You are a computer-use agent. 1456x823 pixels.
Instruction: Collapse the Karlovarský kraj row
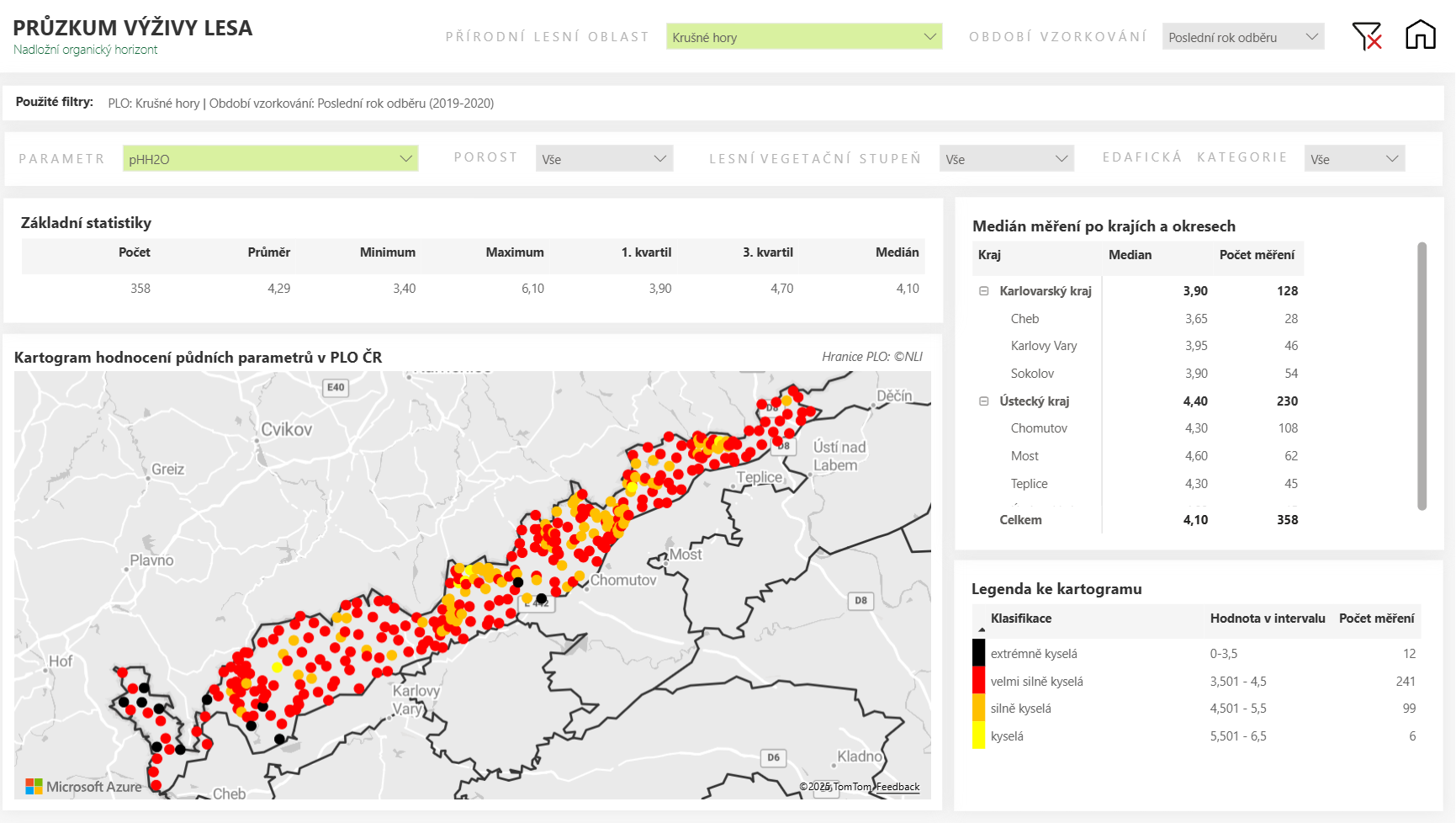click(x=983, y=291)
